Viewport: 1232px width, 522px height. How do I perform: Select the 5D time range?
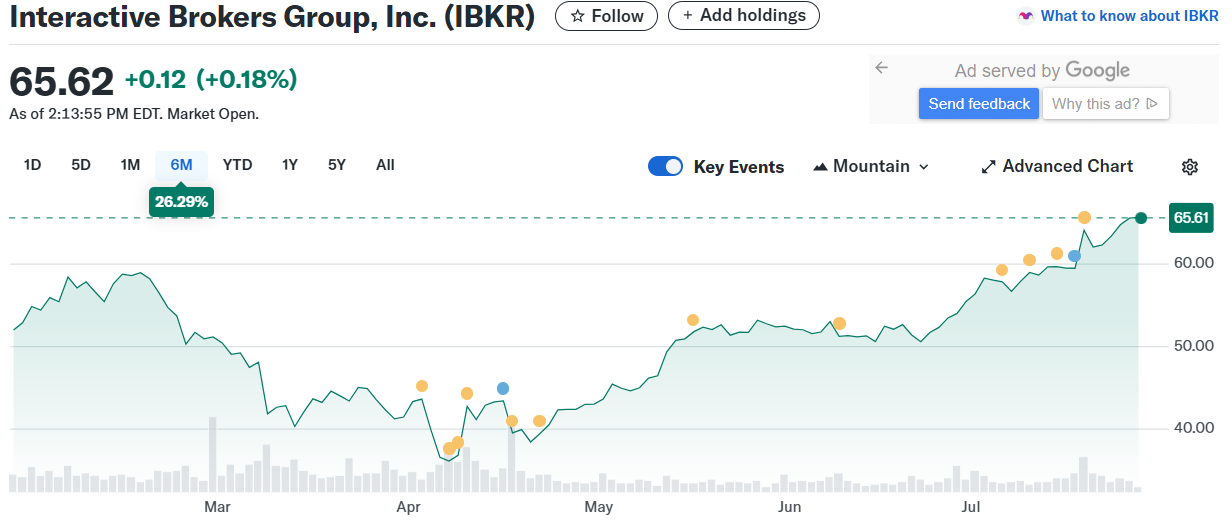81,165
